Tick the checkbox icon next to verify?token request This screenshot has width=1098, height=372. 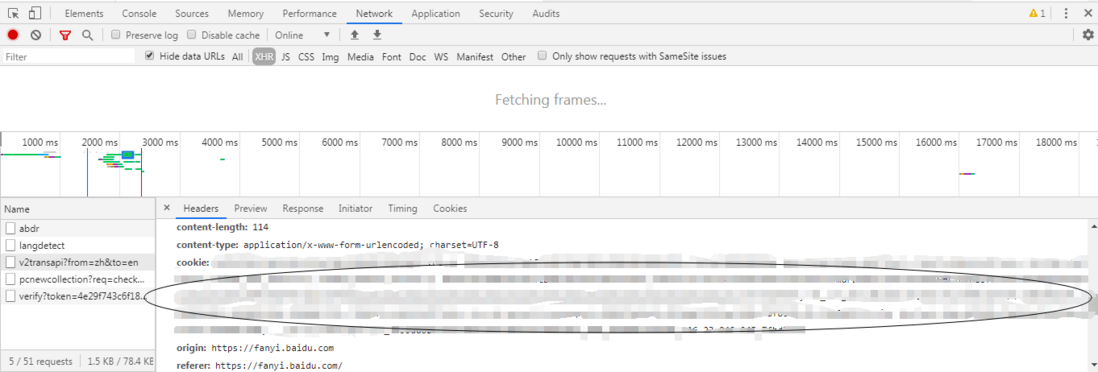pyautogui.click(x=11, y=296)
